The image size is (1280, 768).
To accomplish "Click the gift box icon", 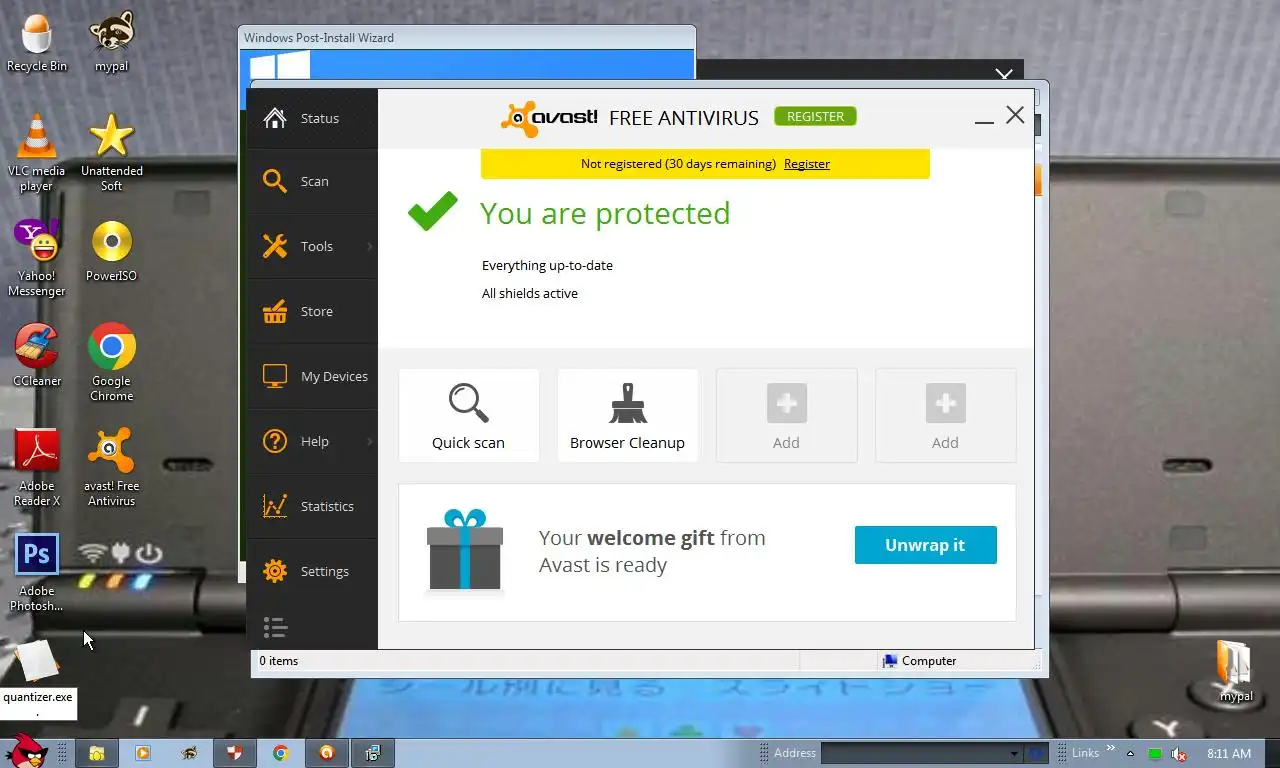I will (464, 550).
